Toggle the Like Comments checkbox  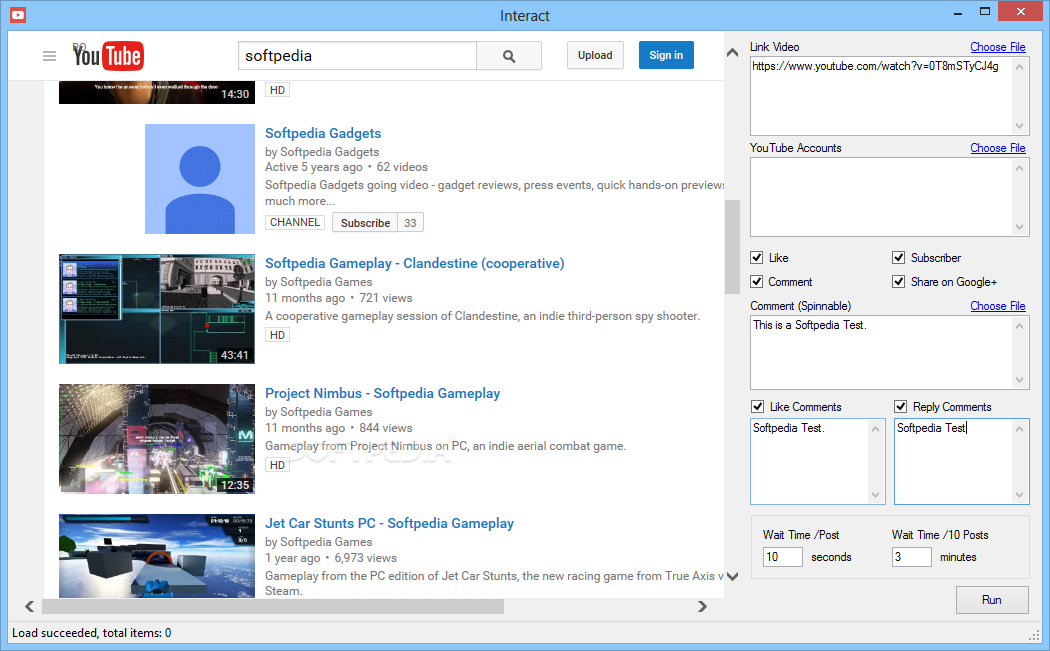click(757, 407)
